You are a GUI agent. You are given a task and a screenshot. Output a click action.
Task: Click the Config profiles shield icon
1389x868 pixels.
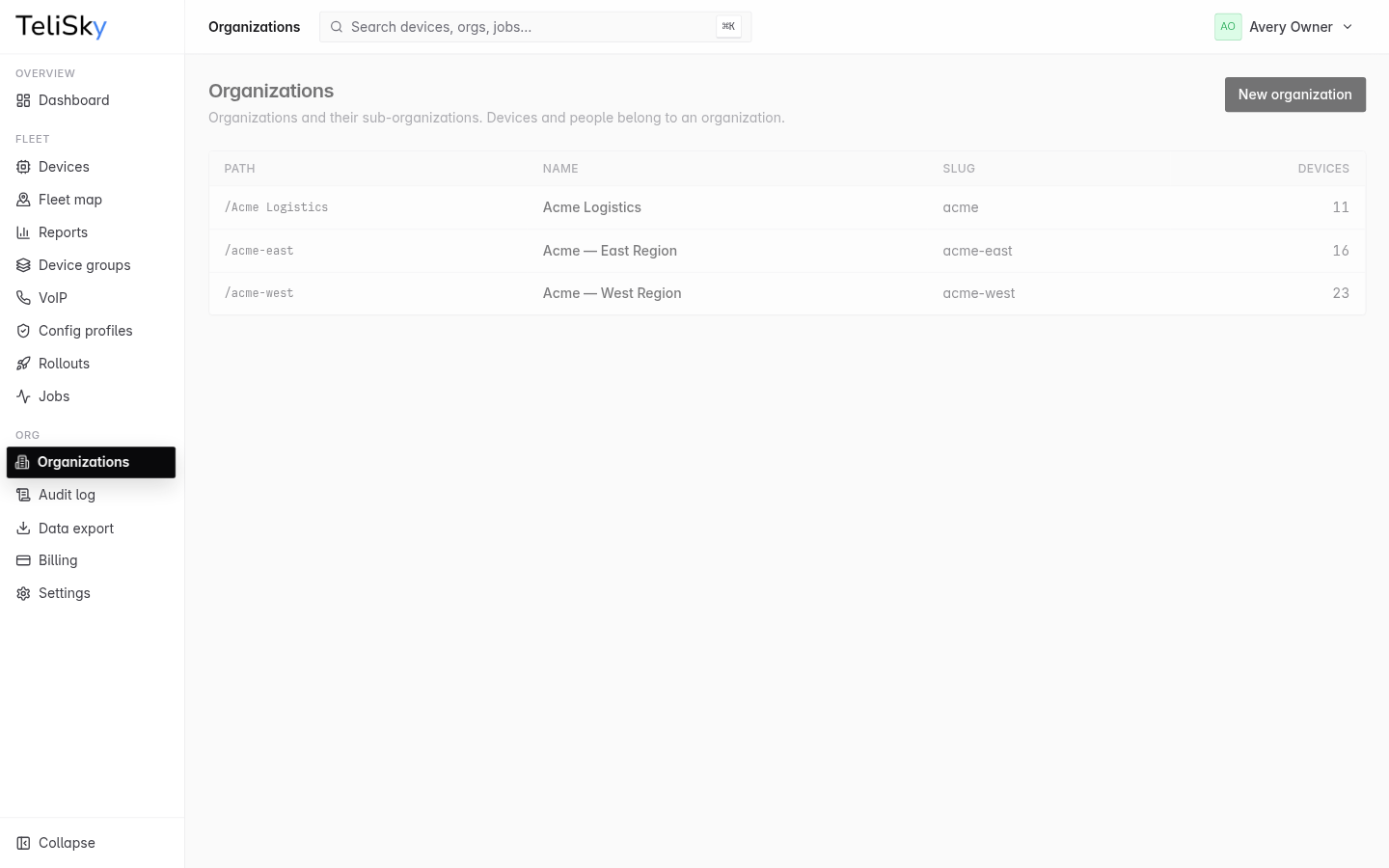tap(23, 331)
